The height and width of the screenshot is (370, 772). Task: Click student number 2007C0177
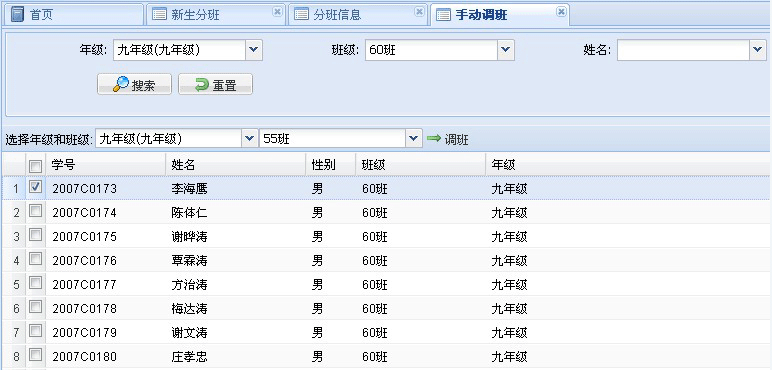[85, 285]
